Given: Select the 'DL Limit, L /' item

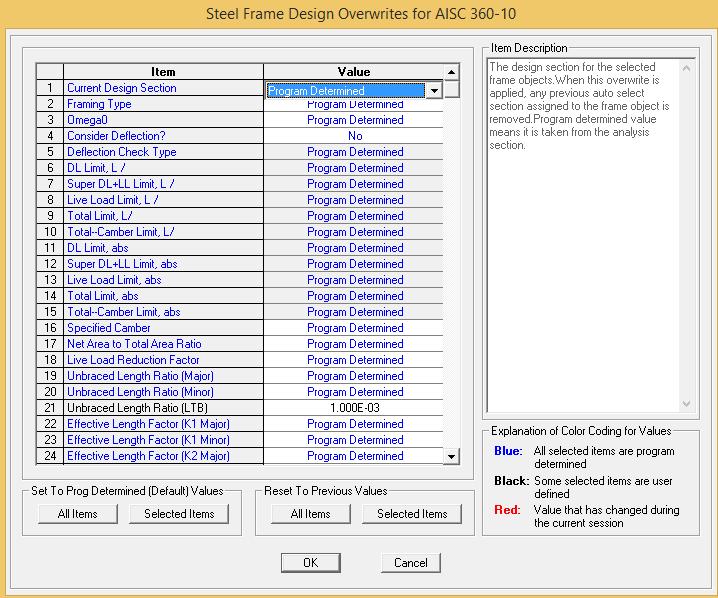Looking at the screenshot, I should (x=163, y=168).
